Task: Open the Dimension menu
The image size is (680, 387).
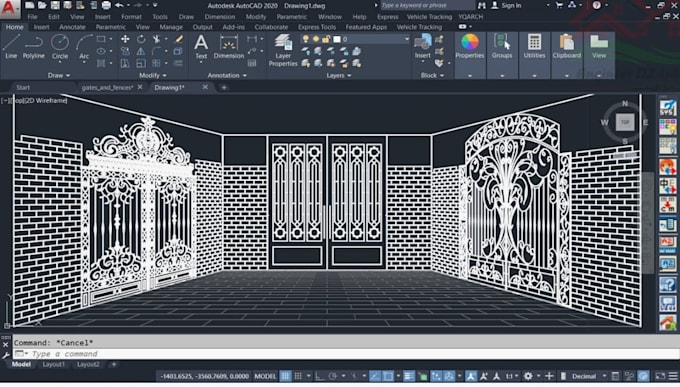Action: [x=219, y=16]
